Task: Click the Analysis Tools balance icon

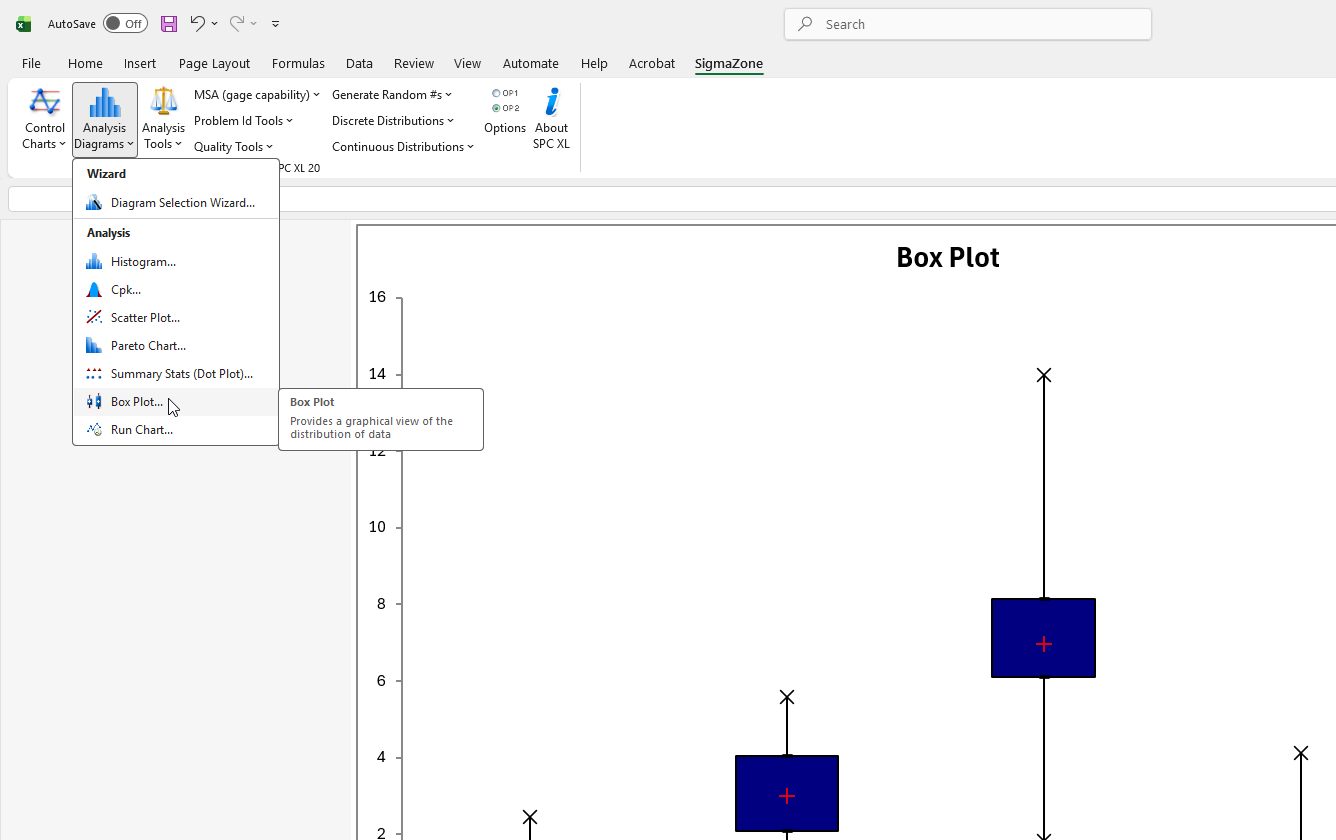Action: click(163, 101)
